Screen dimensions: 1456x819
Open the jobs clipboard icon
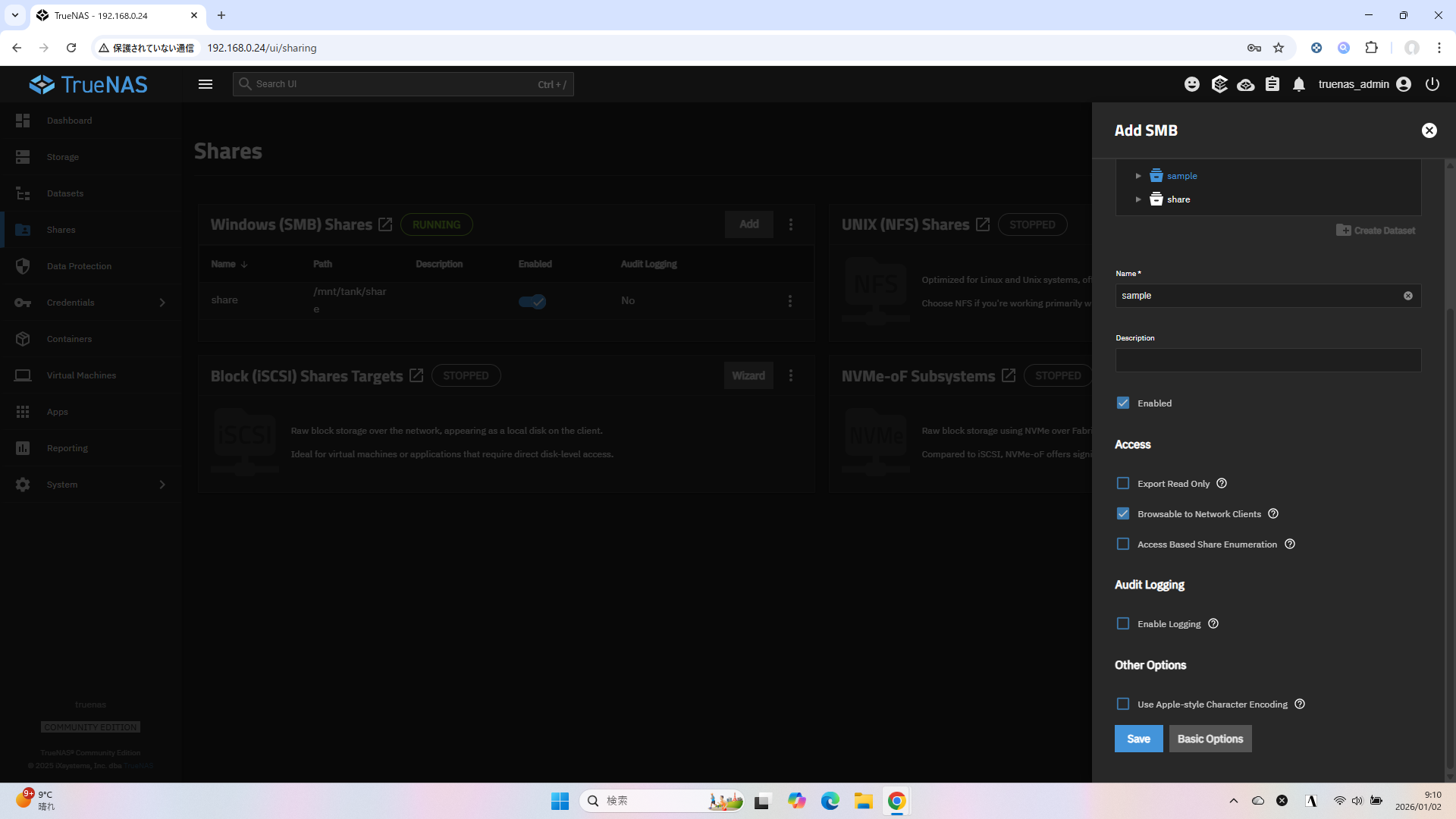pyautogui.click(x=1272, y=84)
